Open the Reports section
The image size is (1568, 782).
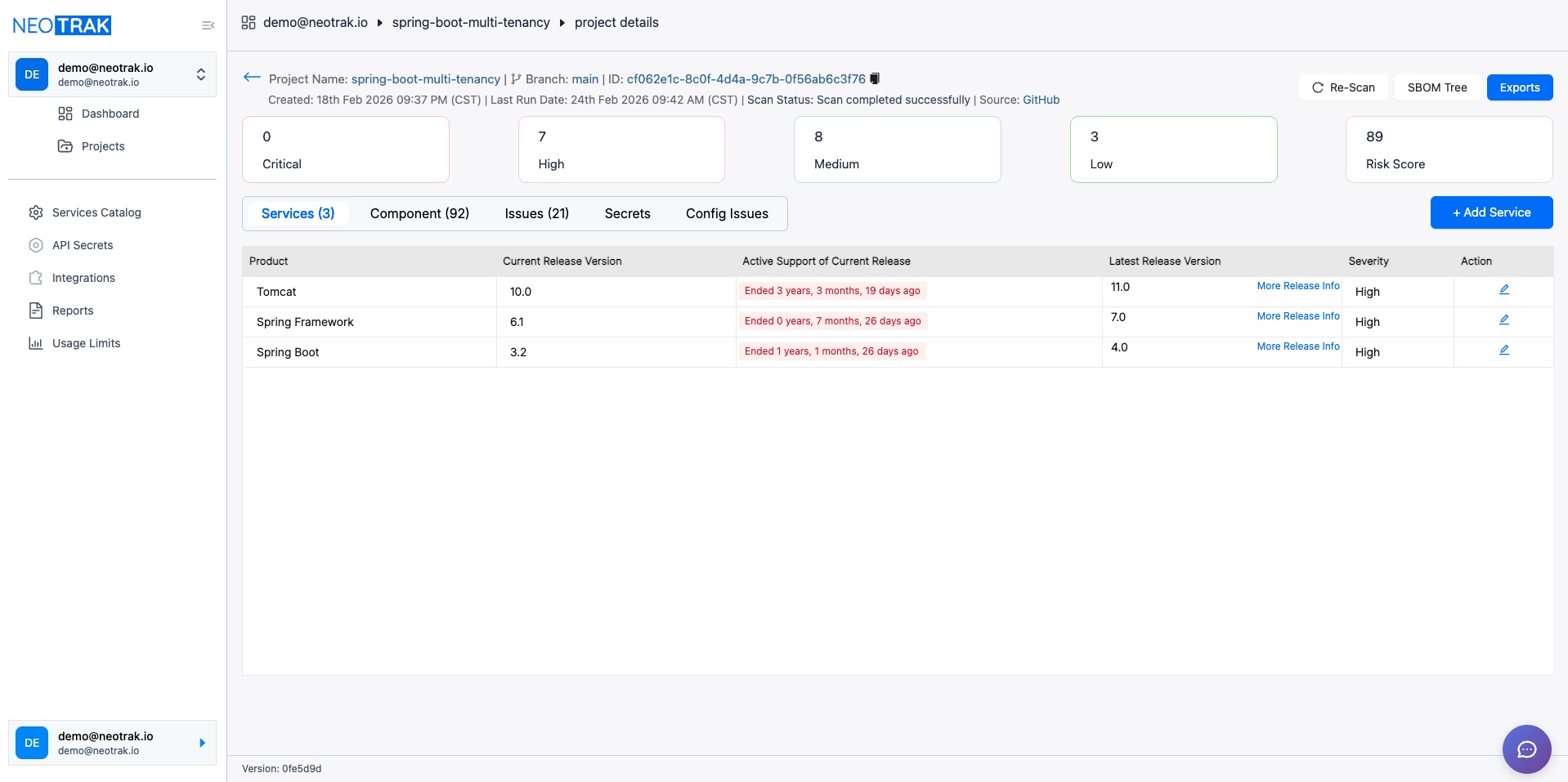(73, 311)
